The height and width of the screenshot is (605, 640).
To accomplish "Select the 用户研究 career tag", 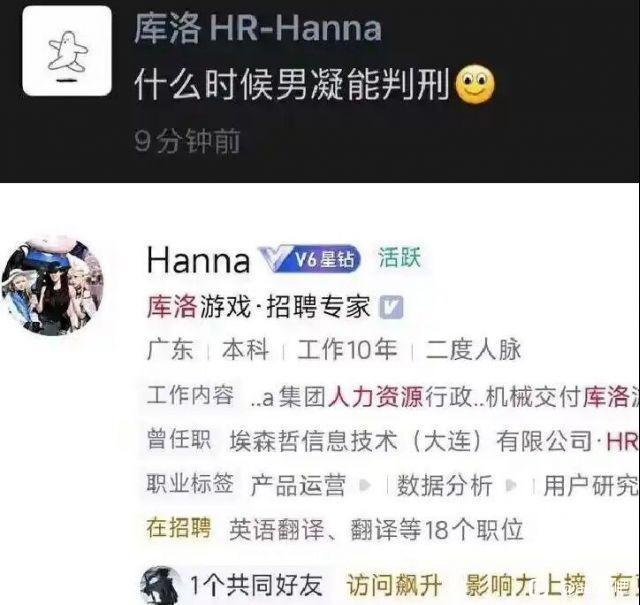I will tap(591, 485).
